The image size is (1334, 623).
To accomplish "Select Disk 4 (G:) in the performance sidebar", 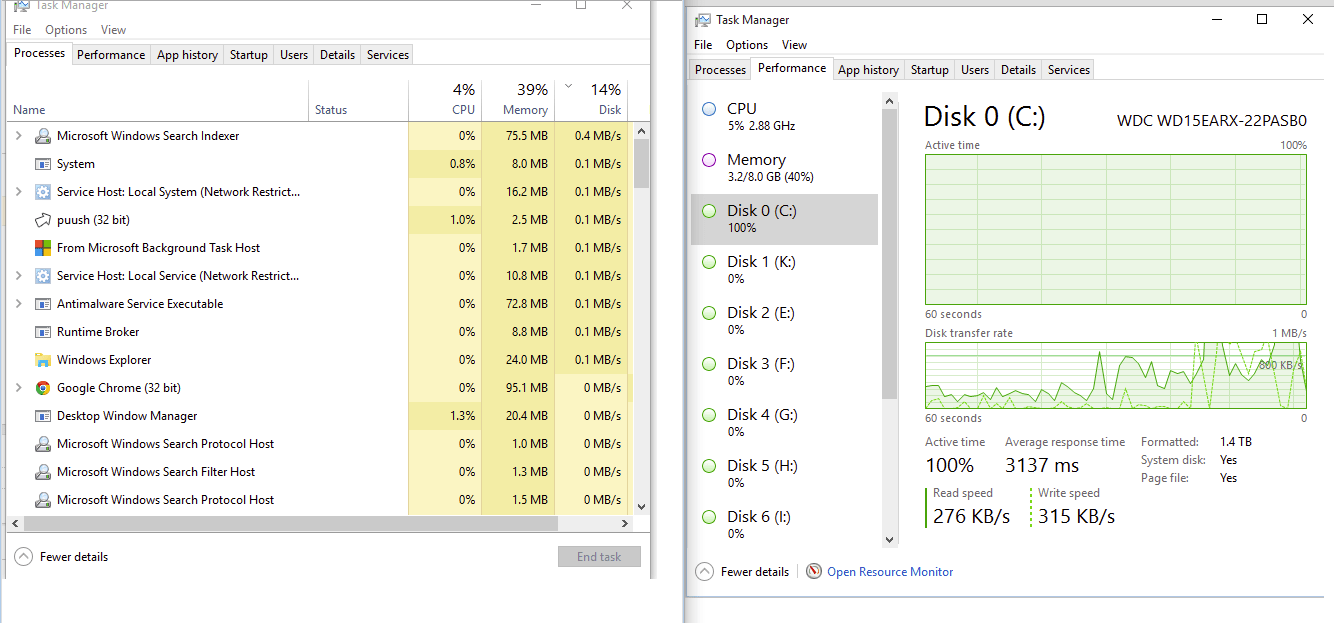I will tap(784, 423).
